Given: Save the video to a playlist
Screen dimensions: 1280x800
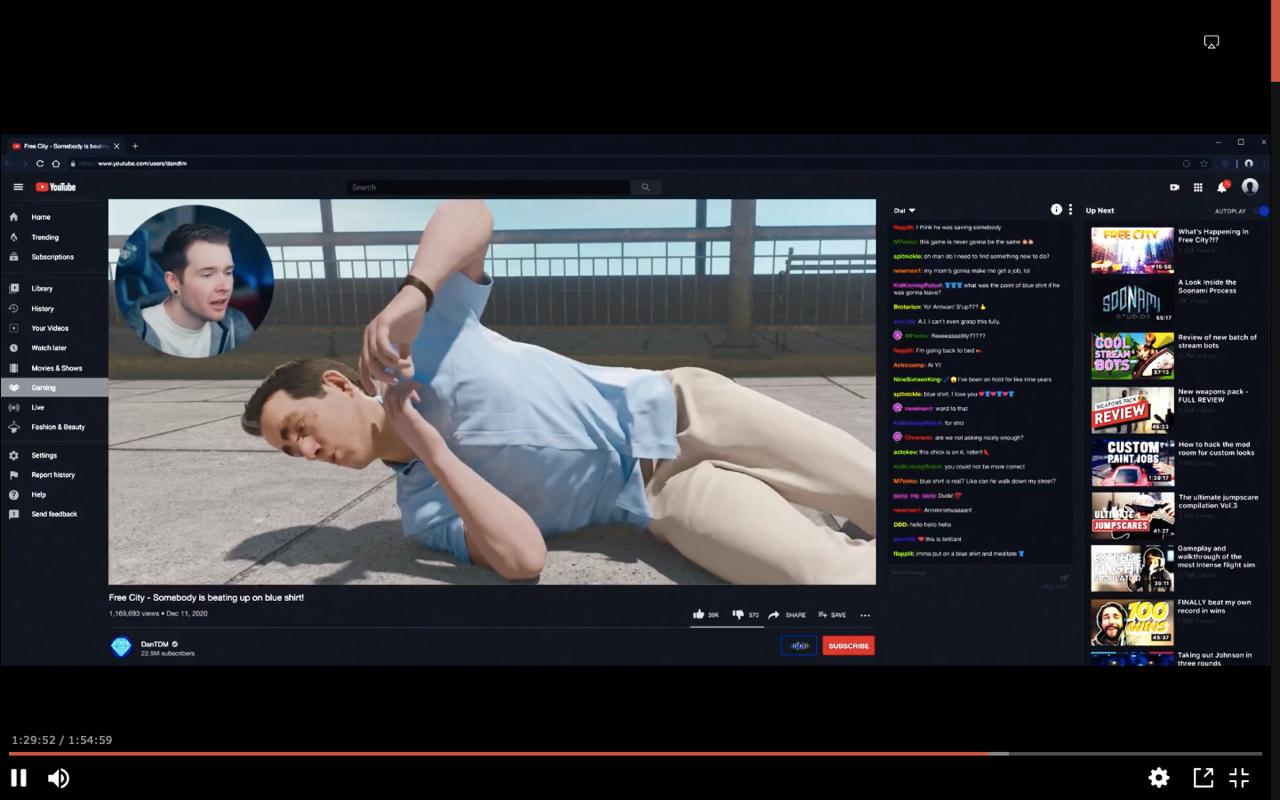Looking at the screenshot, I should [x=832, y=615].
